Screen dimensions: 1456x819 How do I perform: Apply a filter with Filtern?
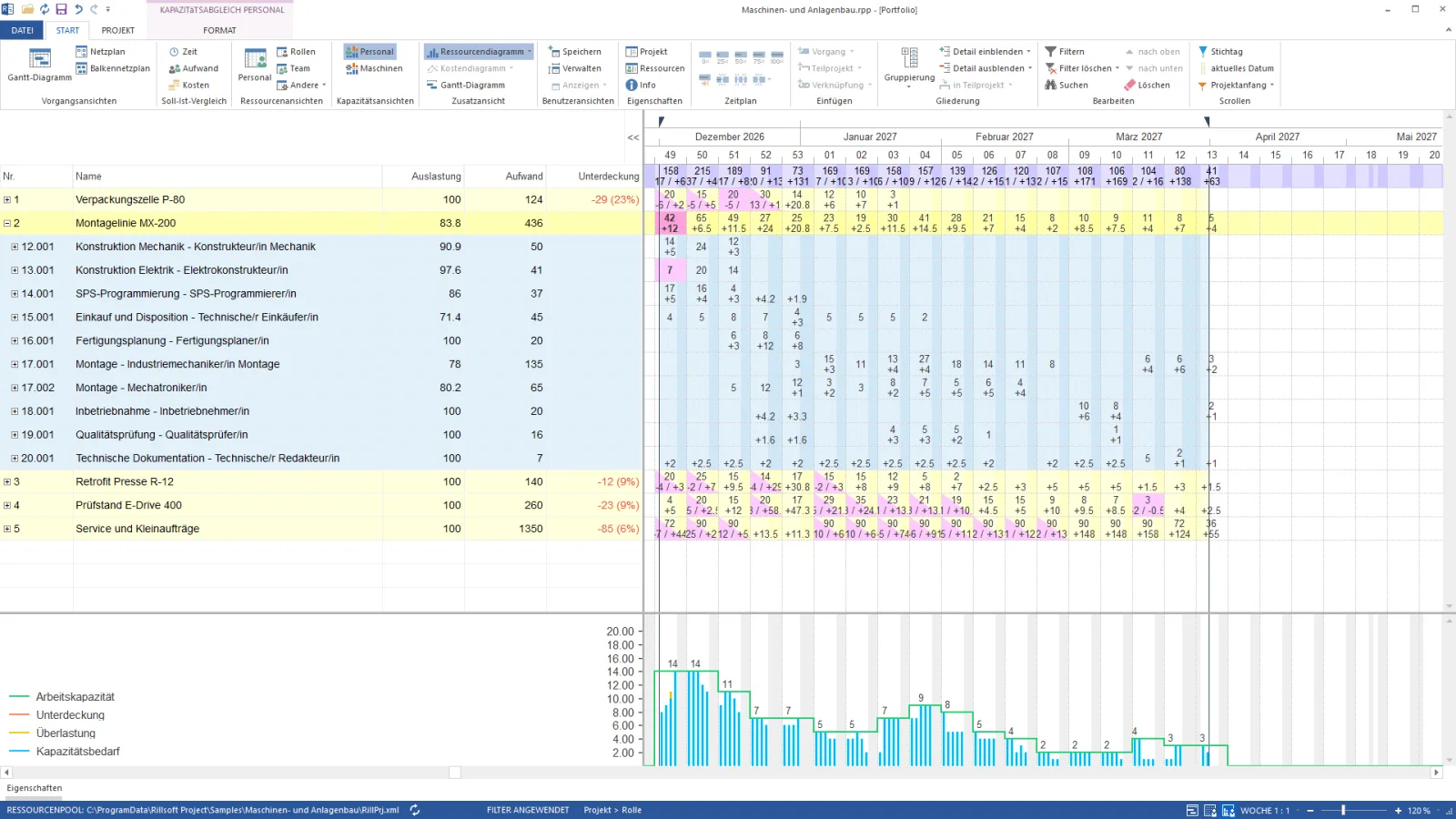pos(1065,52)
